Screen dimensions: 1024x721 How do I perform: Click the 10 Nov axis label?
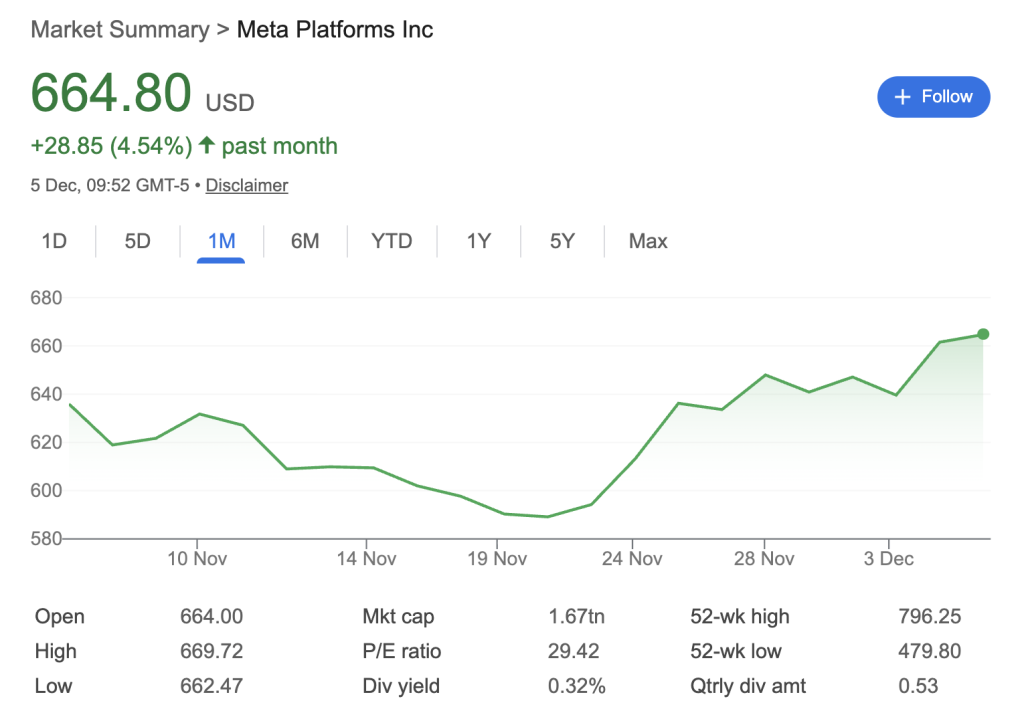(196, 558)
